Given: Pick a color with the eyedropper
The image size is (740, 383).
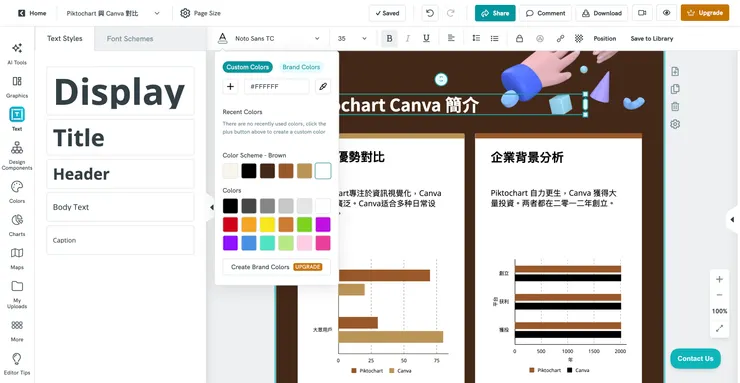Looking at the screenshot, I should [x=323, y=87].
